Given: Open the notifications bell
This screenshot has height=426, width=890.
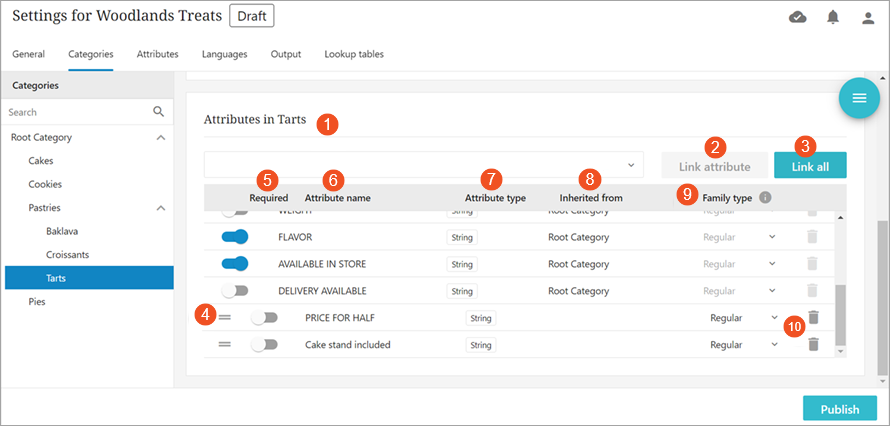Looking at the screenshot, I should 833,17.
